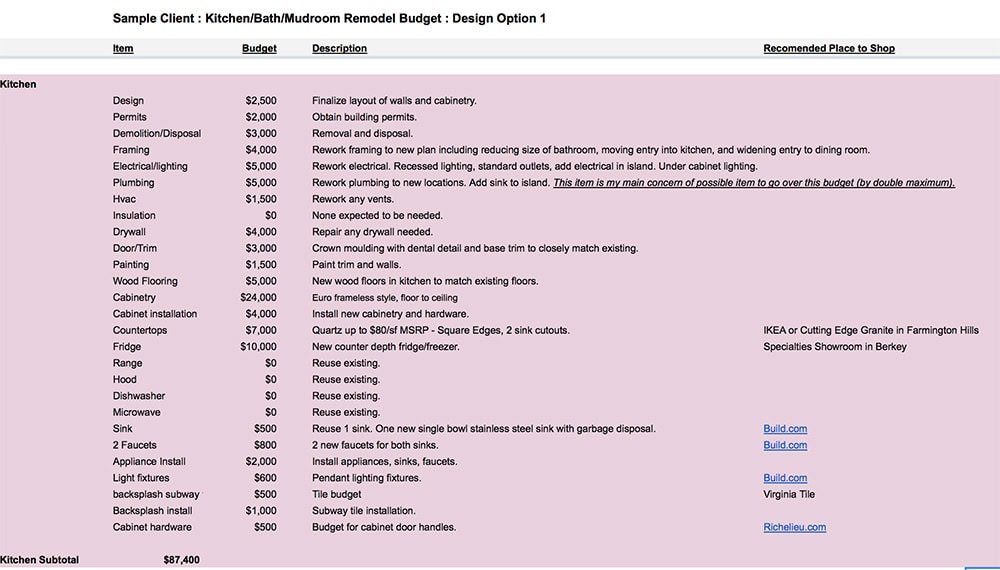Select the Specialties Showroom in Berkey cell
The width and height of the screenshot is (1000, 570).
835,347
